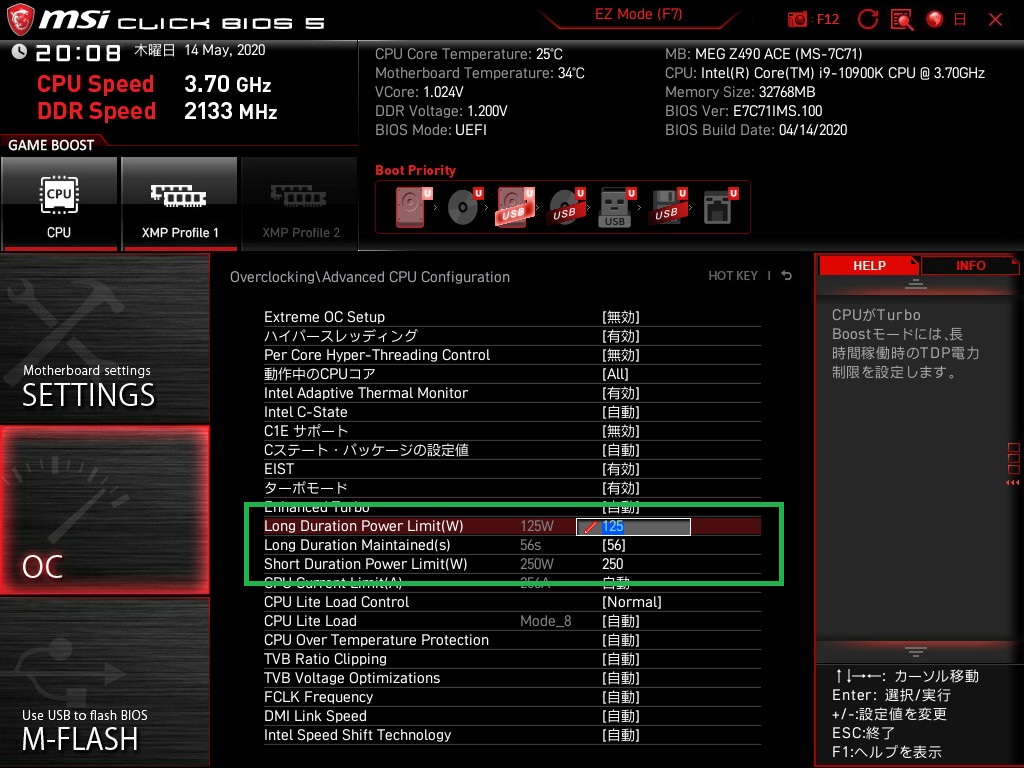Image resolution: width=1024 pixels, height=768 pixels.
Task: Edit the Long Duration Power Limit field
Action: (633, 526)
